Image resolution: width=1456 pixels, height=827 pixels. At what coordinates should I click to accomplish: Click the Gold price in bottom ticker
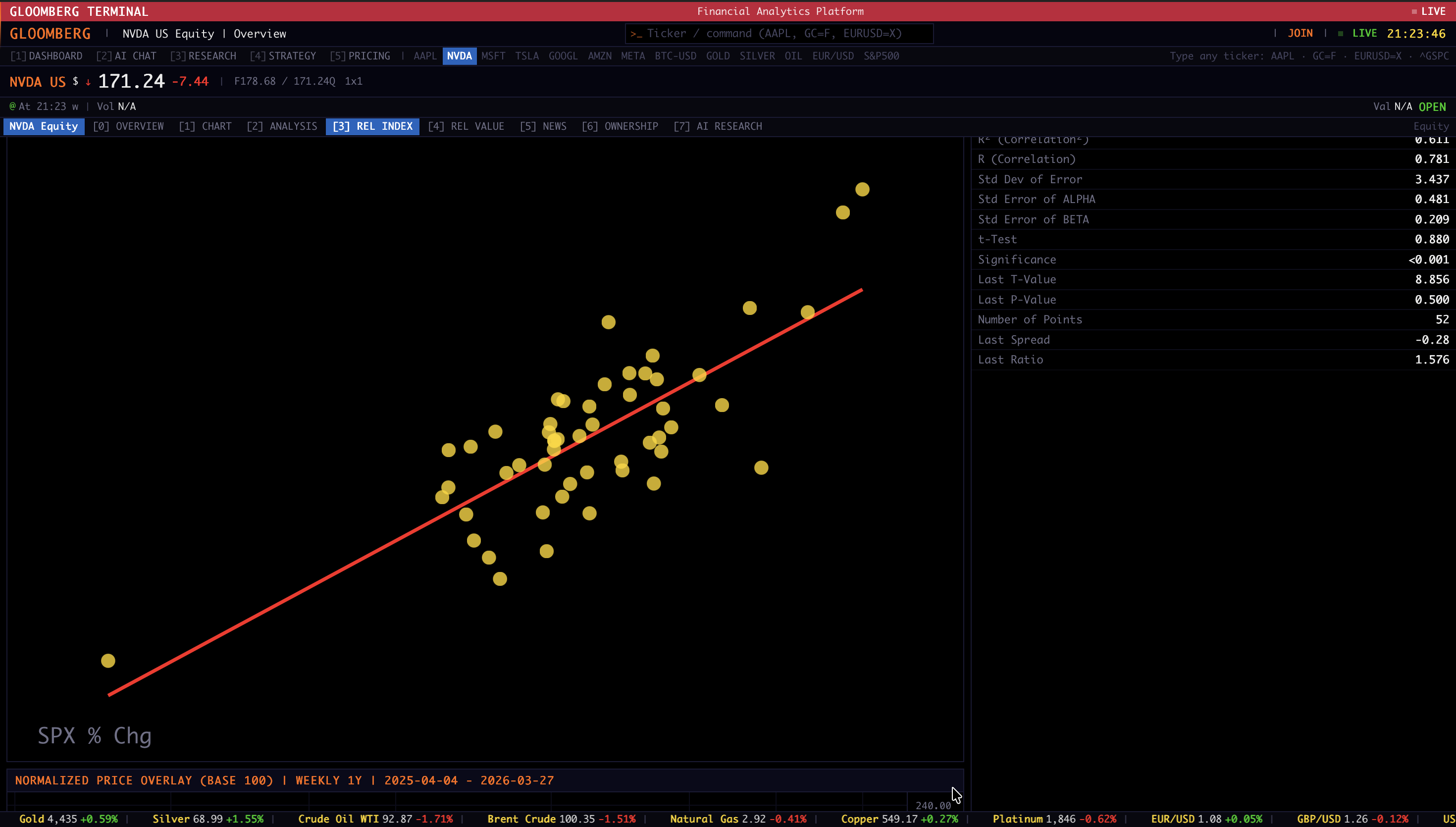(x=61, y=819)
